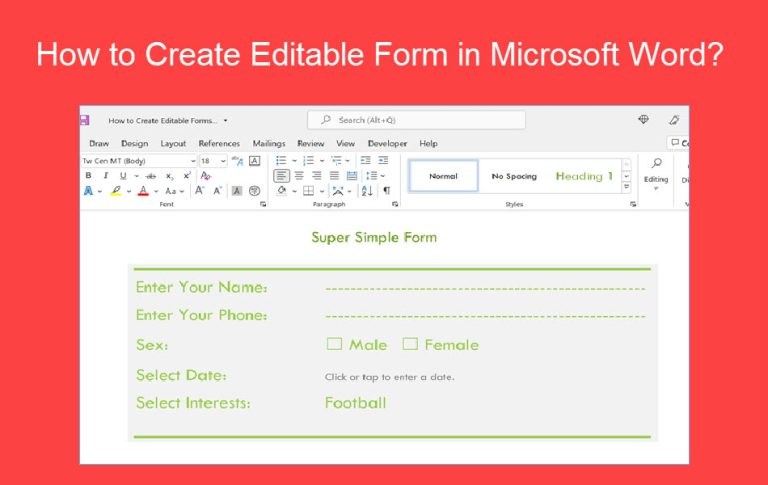Screen dimensions: 768x485
Task: Apply Strikethrough formatting
Action: (x=151, y=175)
